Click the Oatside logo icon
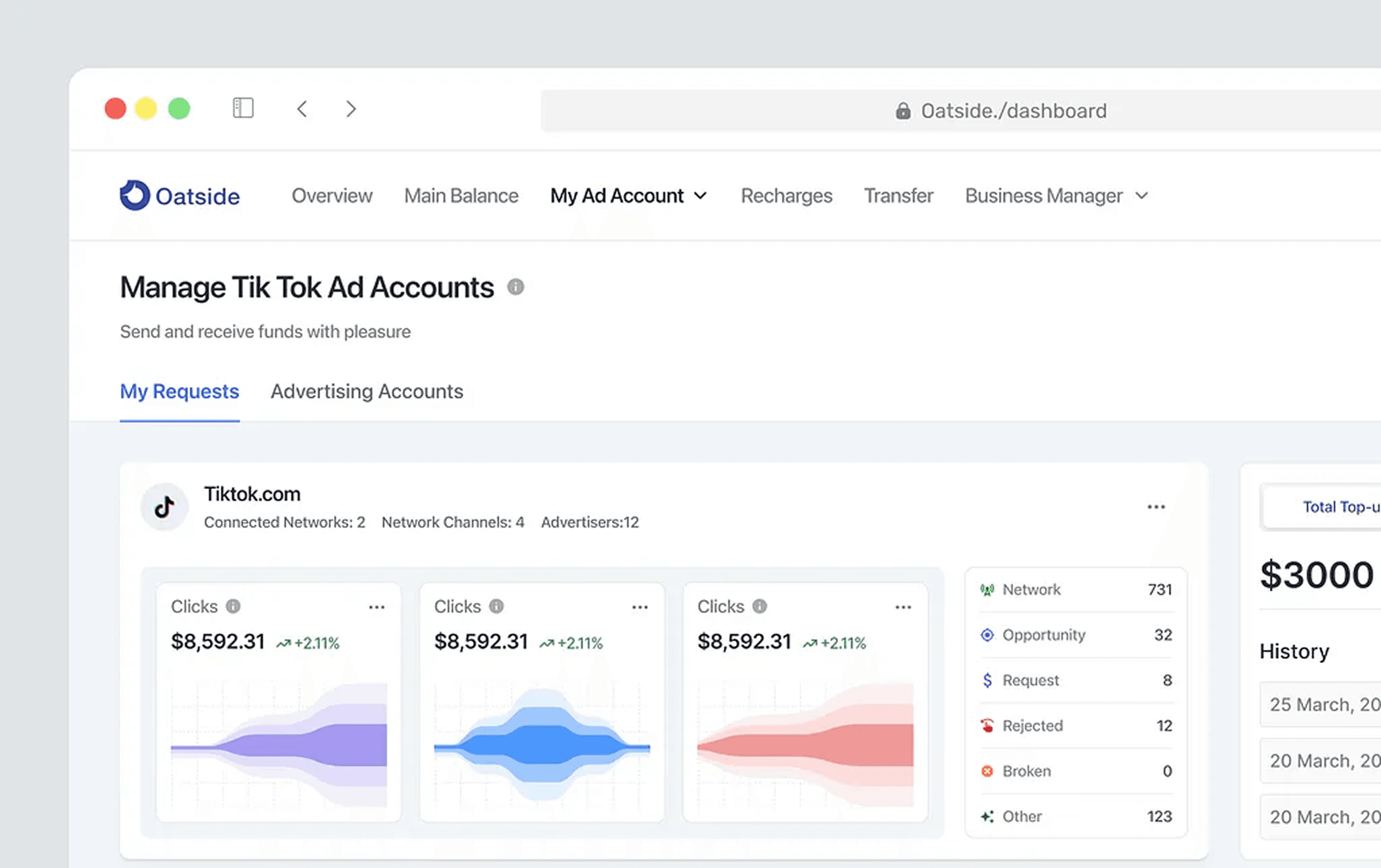 click(135, 196)
